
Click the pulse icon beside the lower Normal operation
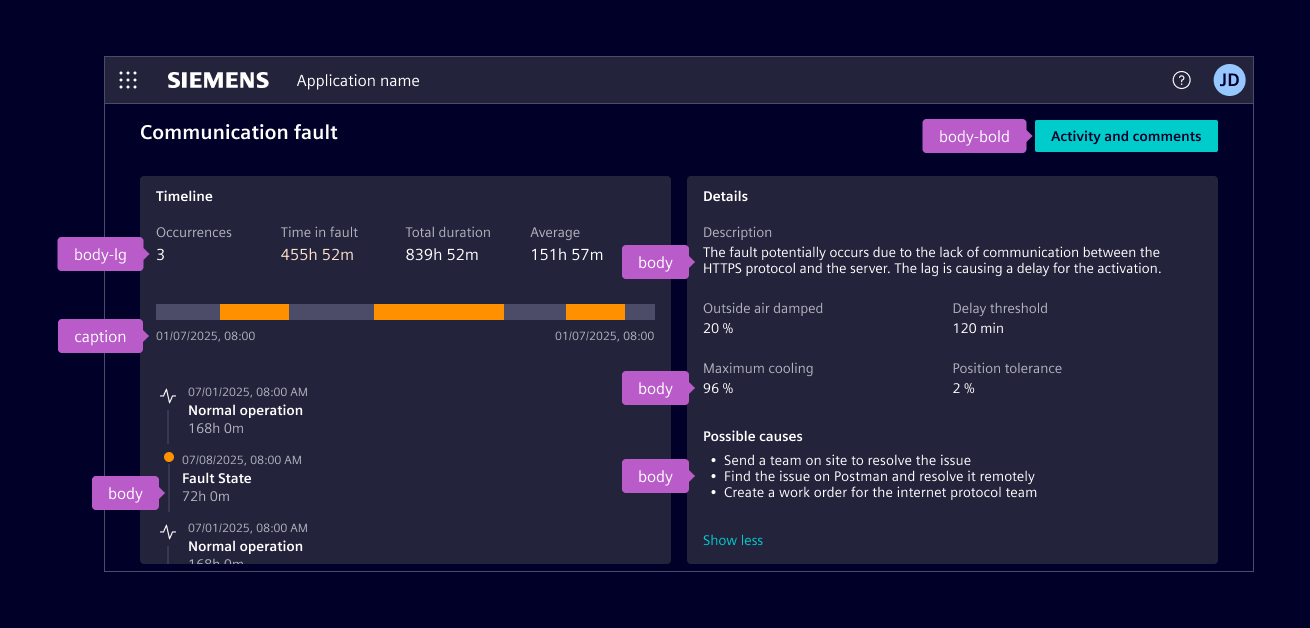tap(168, 533)
